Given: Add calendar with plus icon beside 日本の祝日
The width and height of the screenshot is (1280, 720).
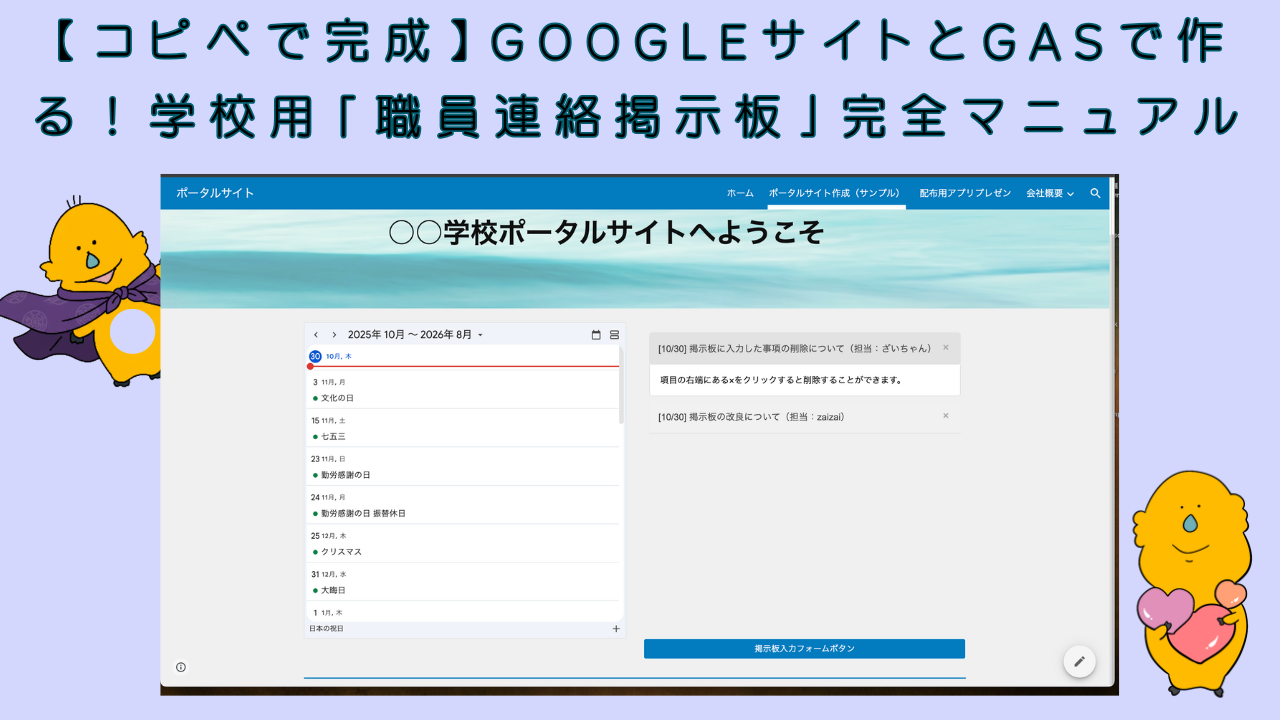Looking at the screenshot, I should (x=615, y=629).
